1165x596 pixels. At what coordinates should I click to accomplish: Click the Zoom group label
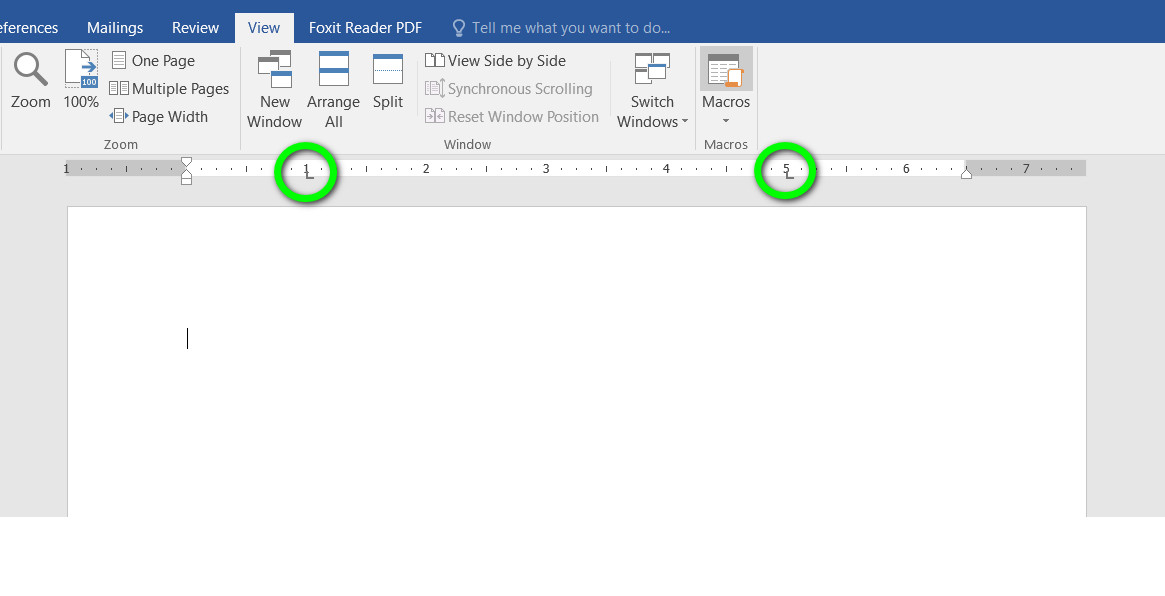(120, 144)
